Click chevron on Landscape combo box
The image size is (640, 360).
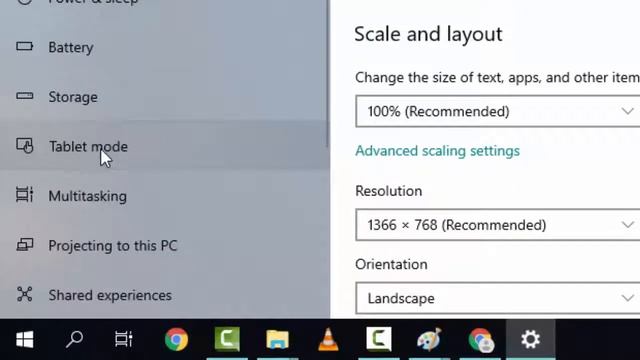[x=627, y=298]
